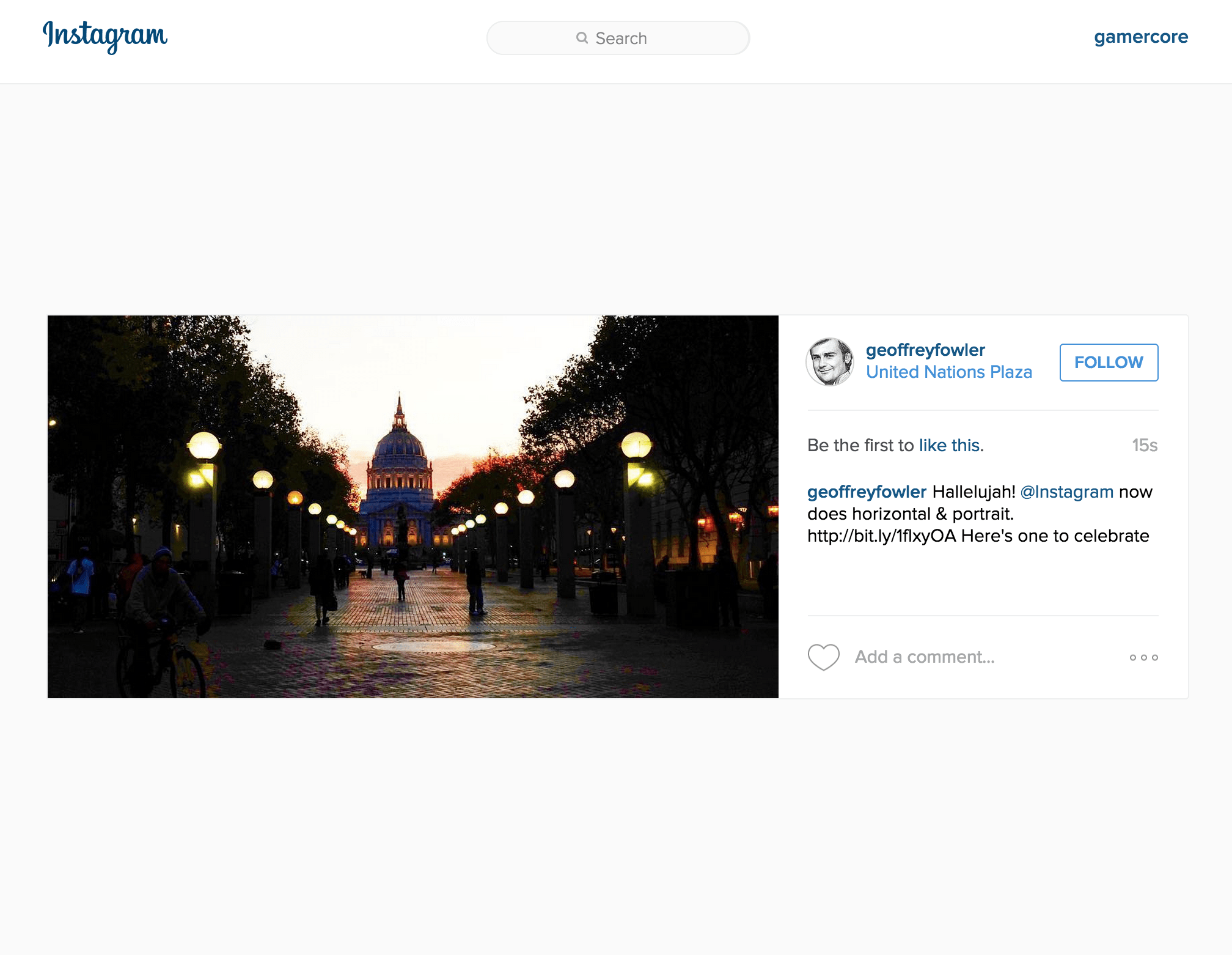Click inside the Search box
This screenshot has height=955, width=1232.
tap(617, 37)
